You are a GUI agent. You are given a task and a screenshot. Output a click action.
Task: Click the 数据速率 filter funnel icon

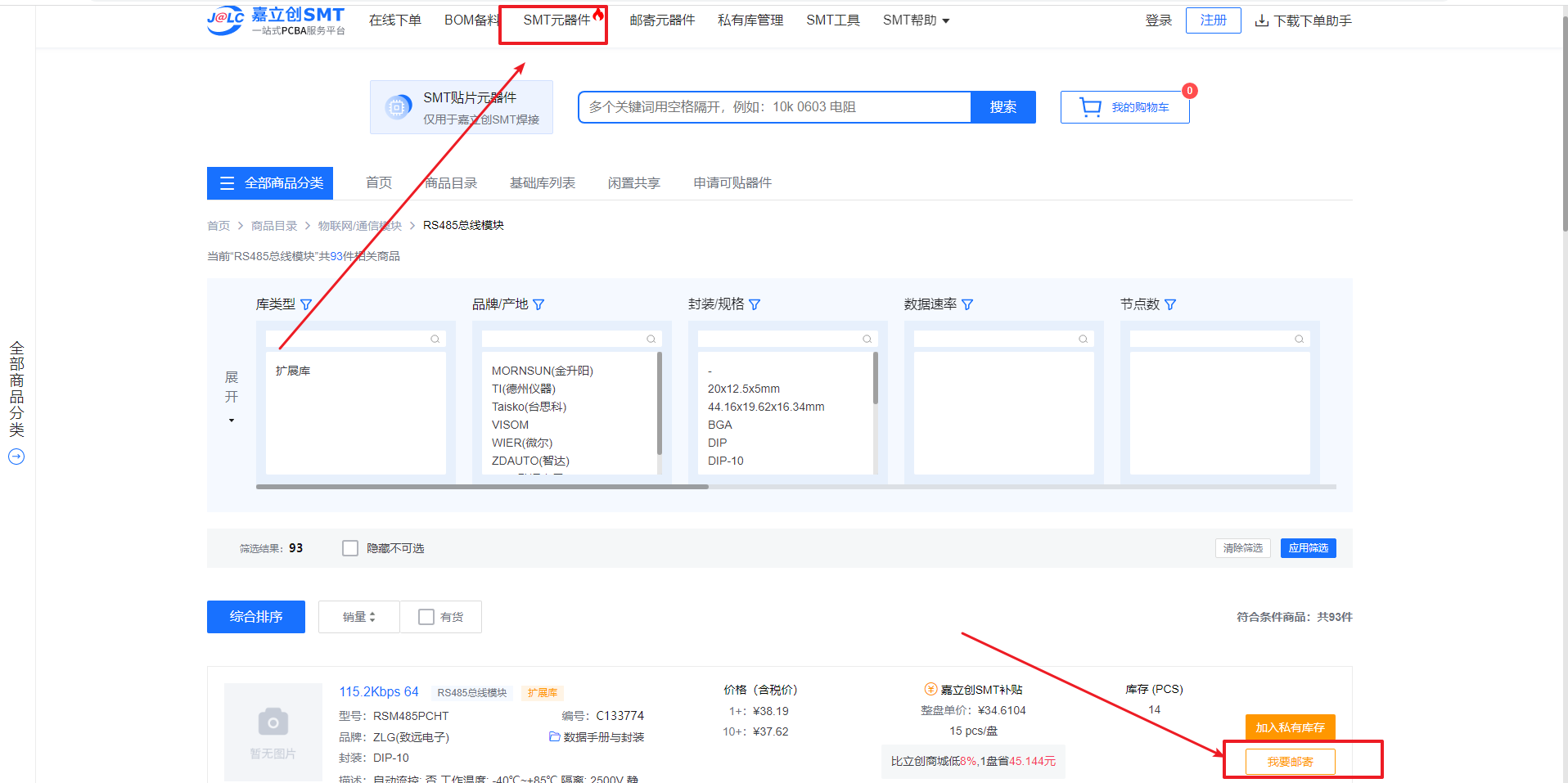click(x=967, y=304)
